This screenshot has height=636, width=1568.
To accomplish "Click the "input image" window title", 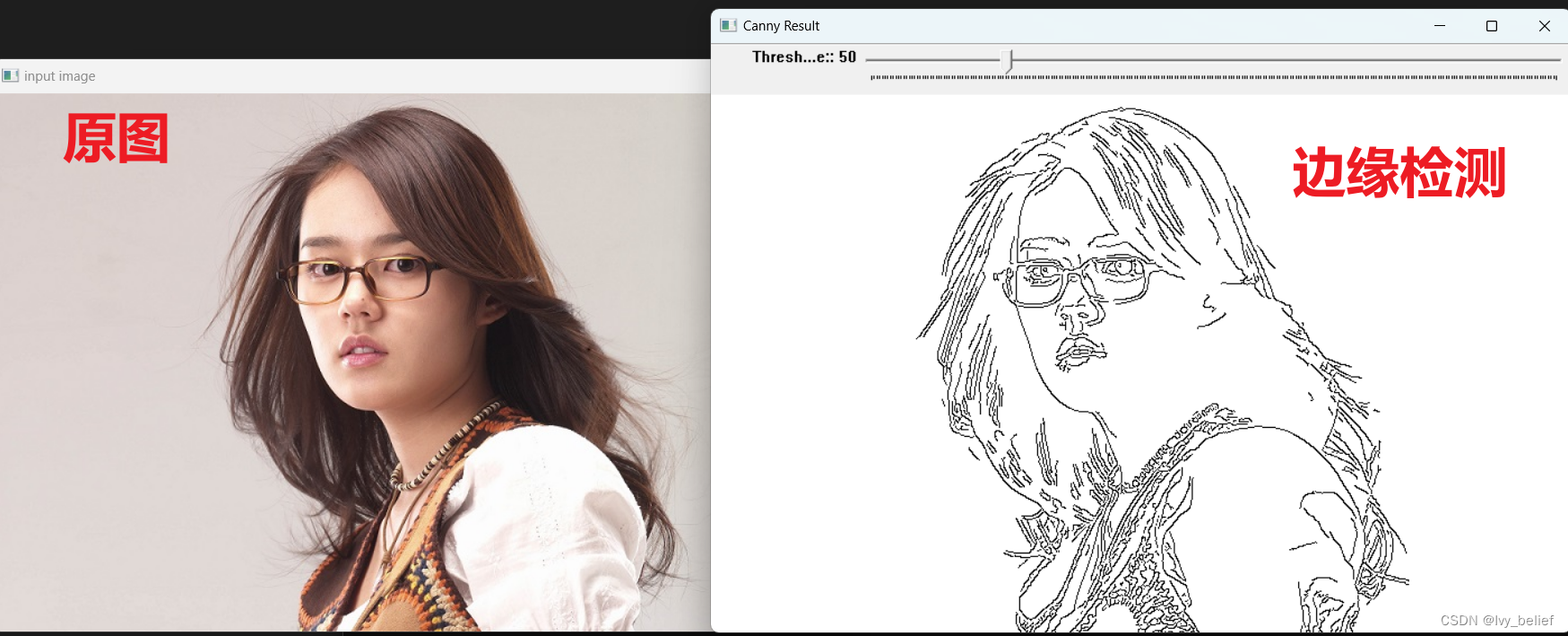I will (59, 76).
